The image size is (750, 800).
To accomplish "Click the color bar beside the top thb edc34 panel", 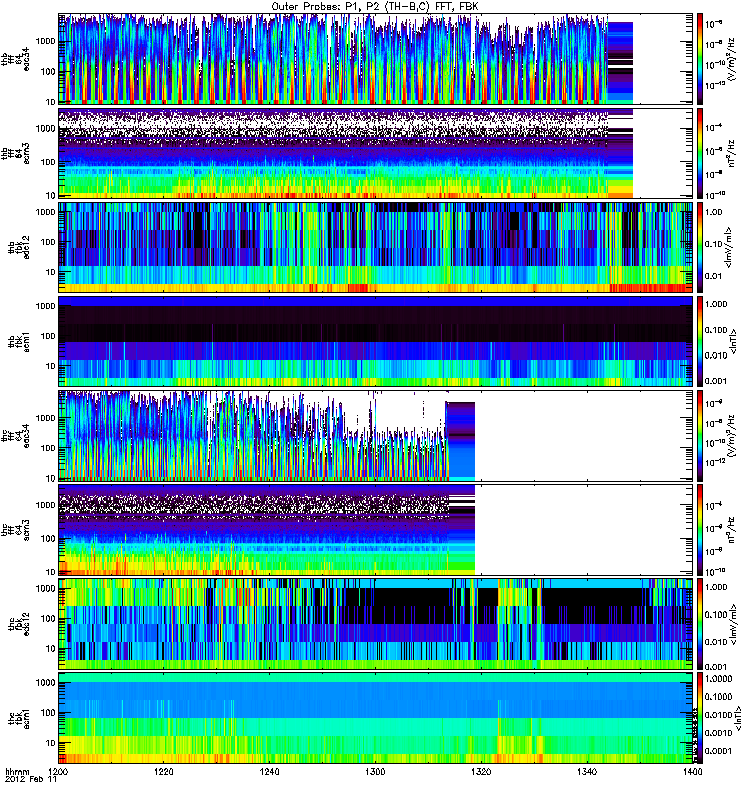I will point(700,58).
